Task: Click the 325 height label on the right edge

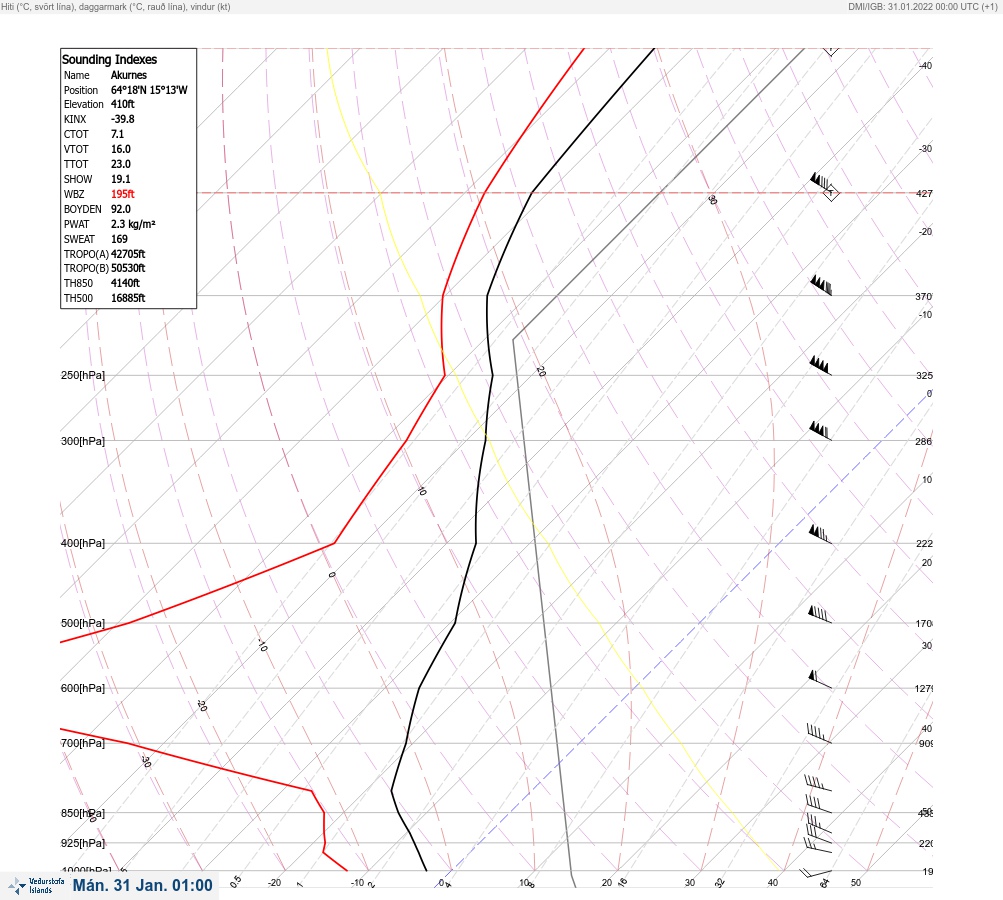Action: pos(924,375)
